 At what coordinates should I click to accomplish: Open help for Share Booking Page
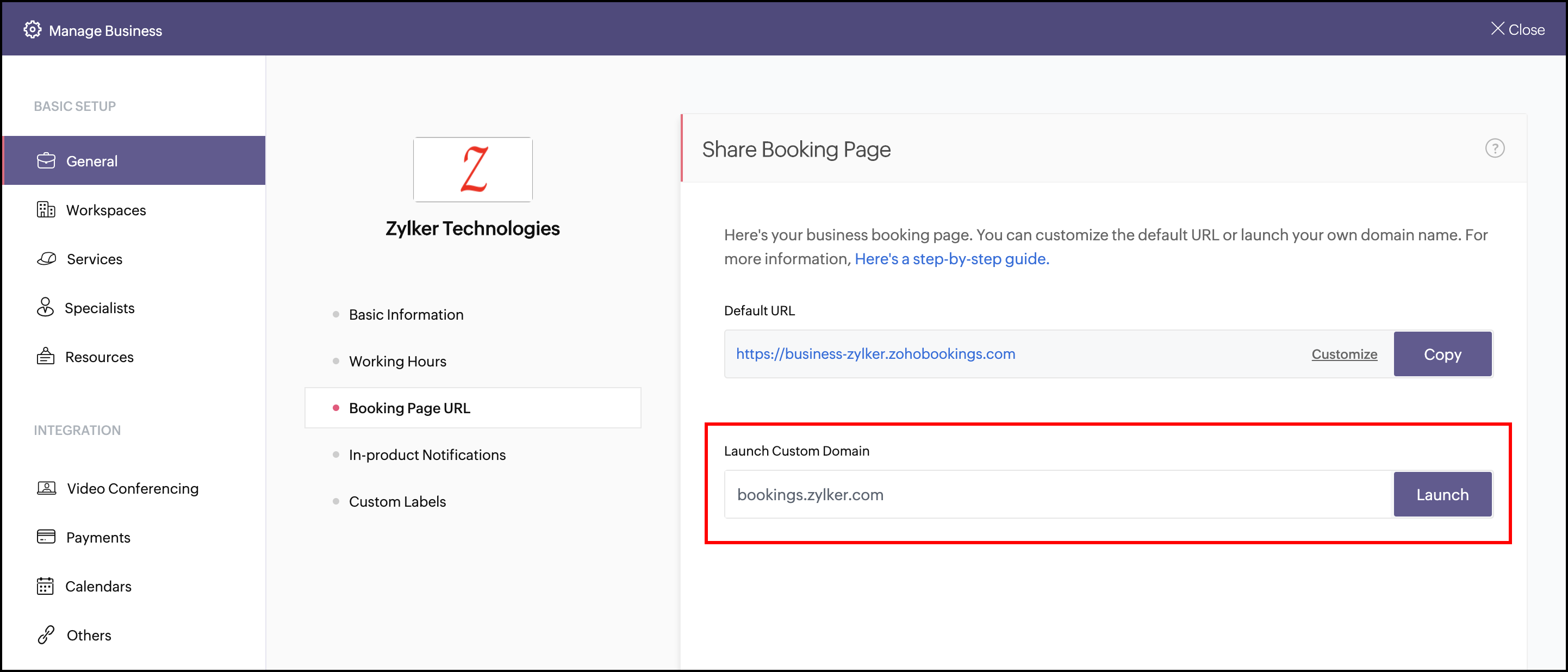pos(1495,148)
